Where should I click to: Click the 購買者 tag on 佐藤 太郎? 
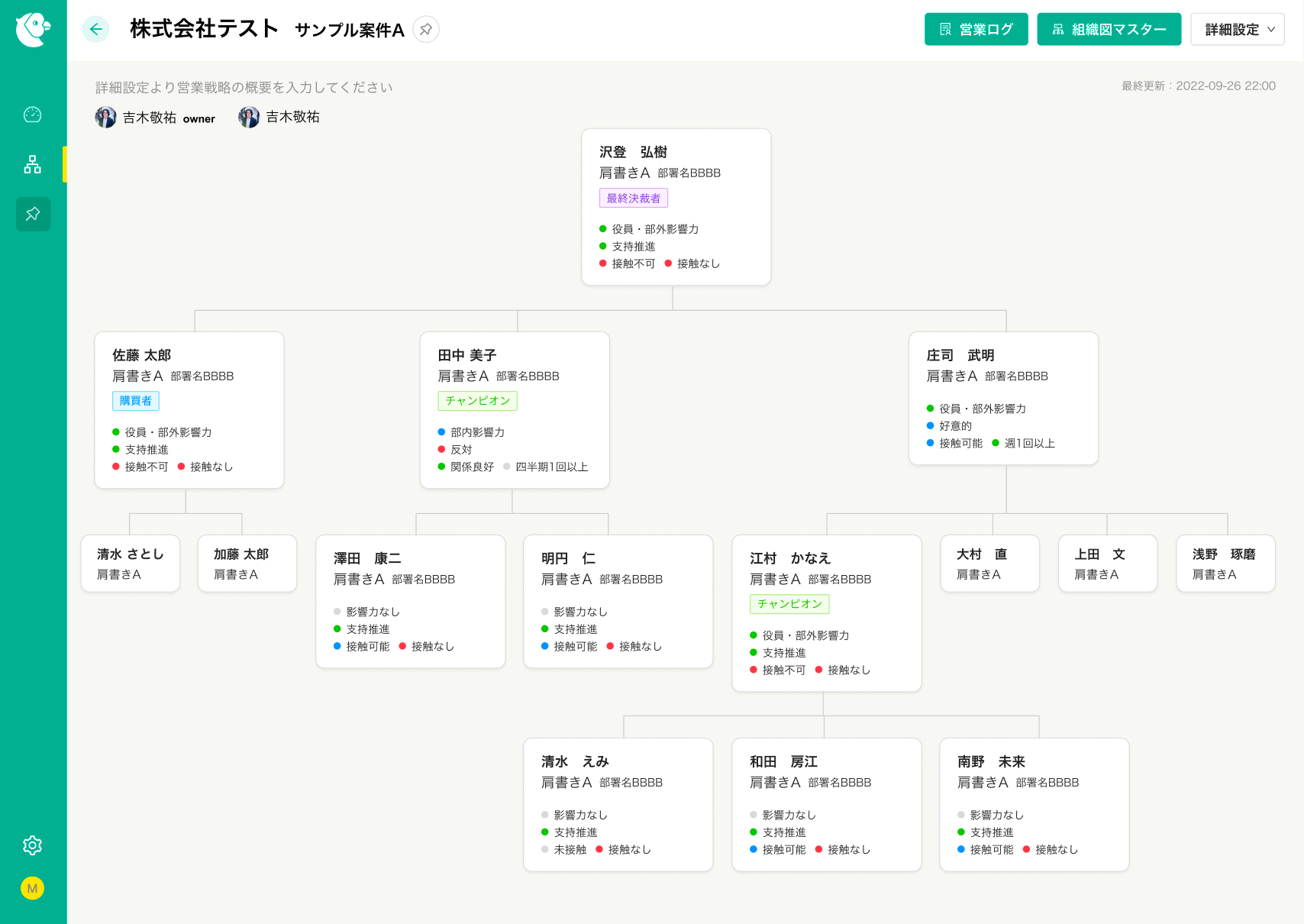click(x=136, y=401)
